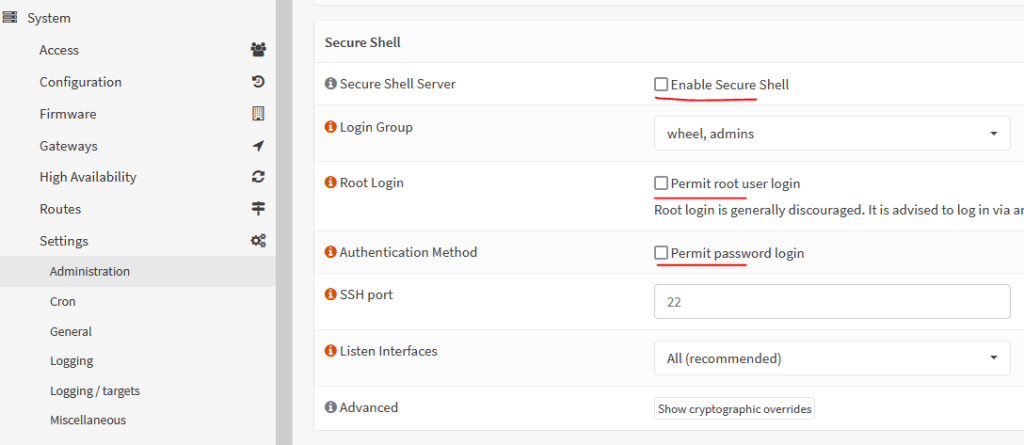Viewport: 1024px width, 445px height.
Task: Click the Firmware building icon
Action: click(259, 114)
